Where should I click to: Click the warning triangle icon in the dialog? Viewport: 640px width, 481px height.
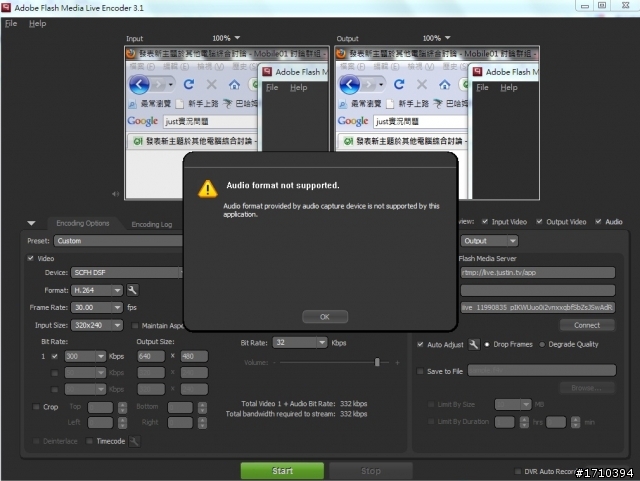point(208,189)
